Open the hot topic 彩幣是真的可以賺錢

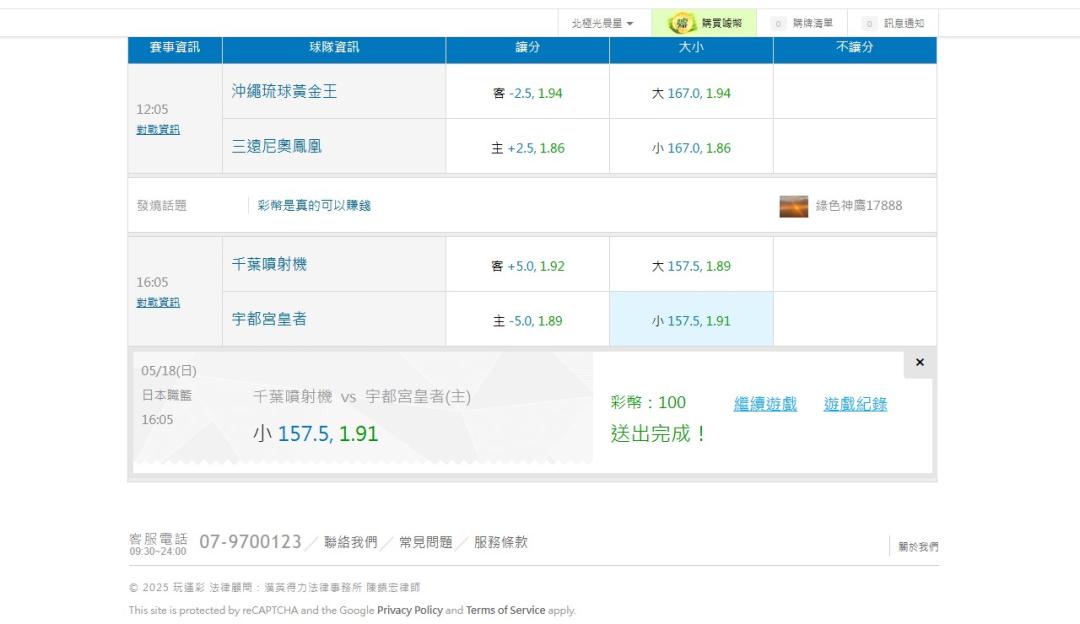(314, 205)
